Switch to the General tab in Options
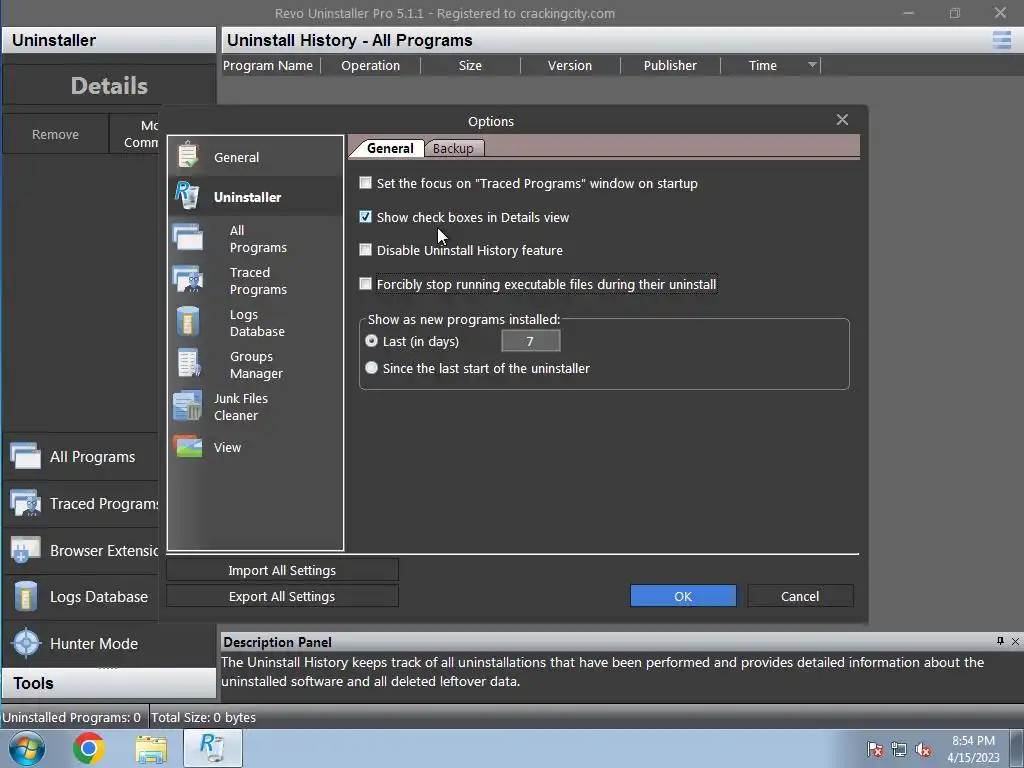This screenshot has width=1024, height=768. point(390,148)
